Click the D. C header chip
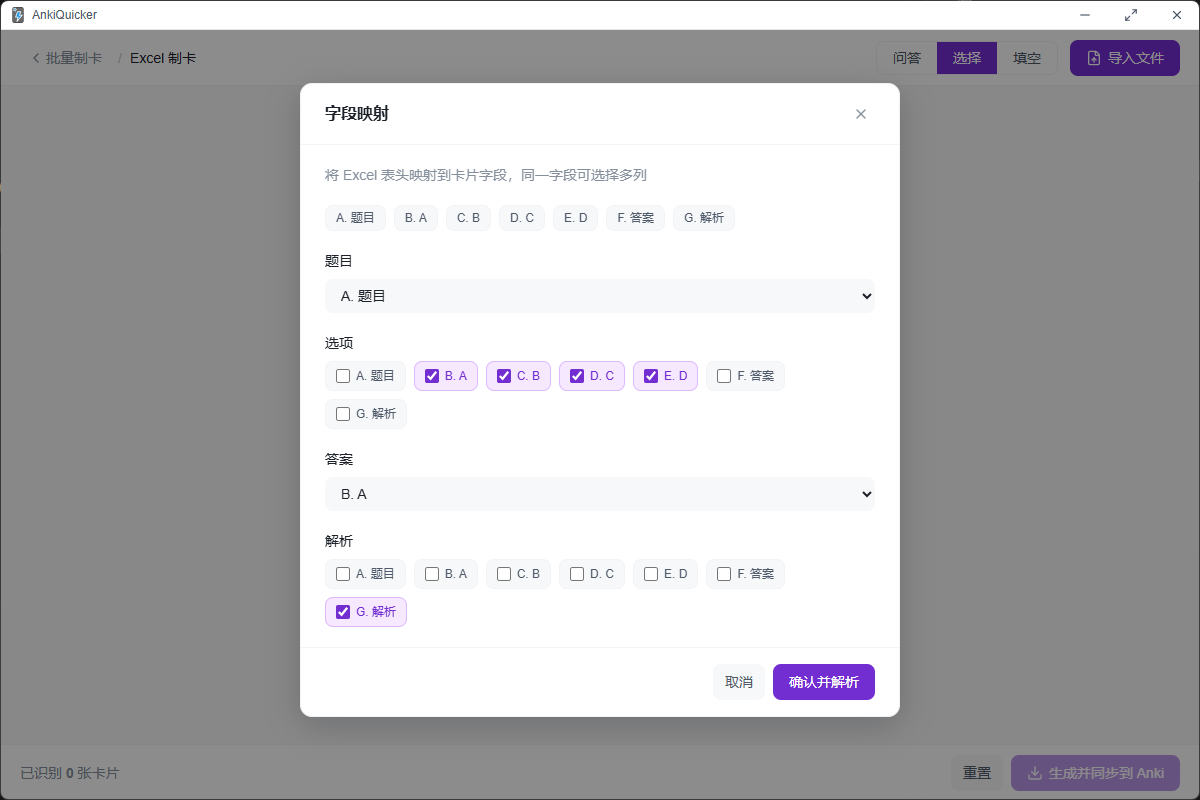Screen dimensions: 1200x800 point(522,218)
